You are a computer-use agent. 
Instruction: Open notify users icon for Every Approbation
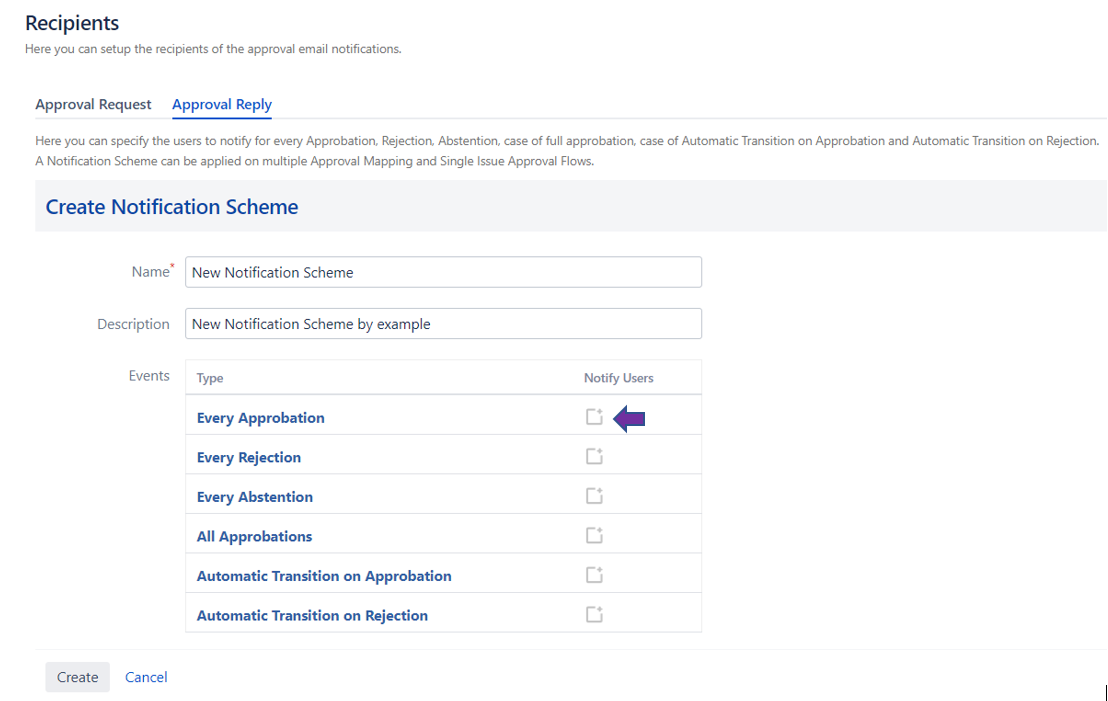tap(594, 417)
